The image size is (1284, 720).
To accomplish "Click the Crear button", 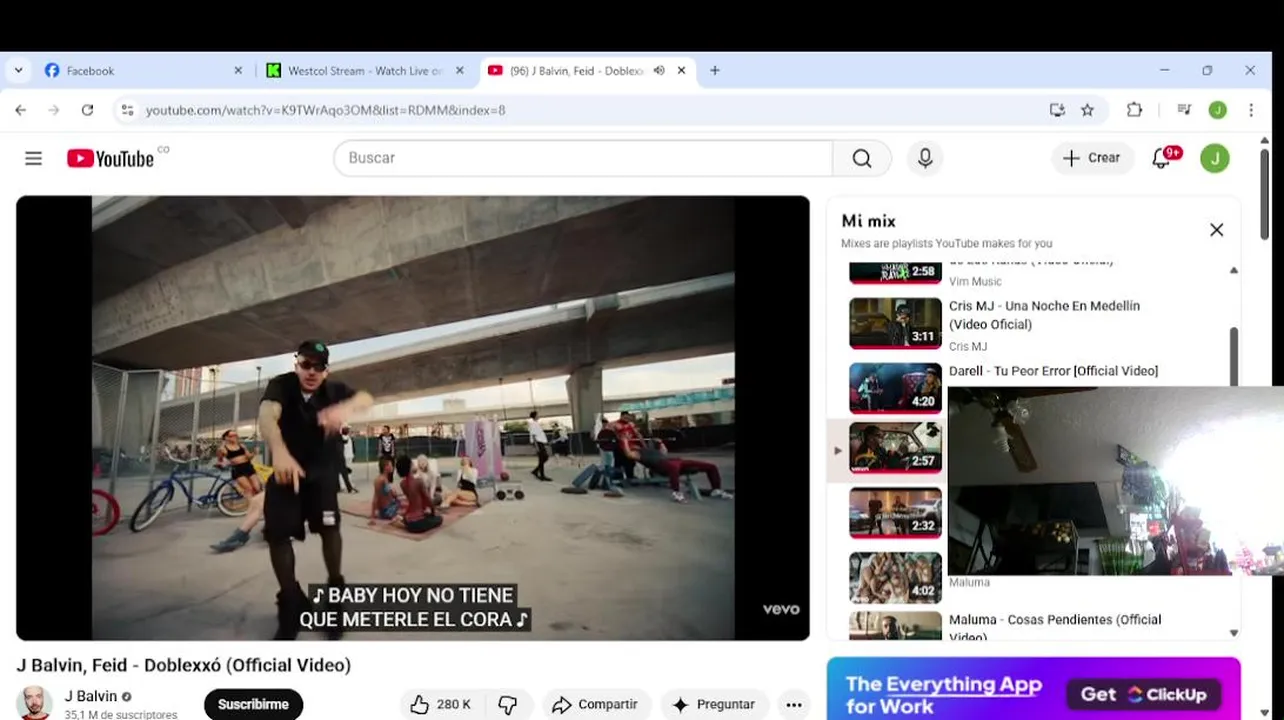I will (x=1092, y=158).
